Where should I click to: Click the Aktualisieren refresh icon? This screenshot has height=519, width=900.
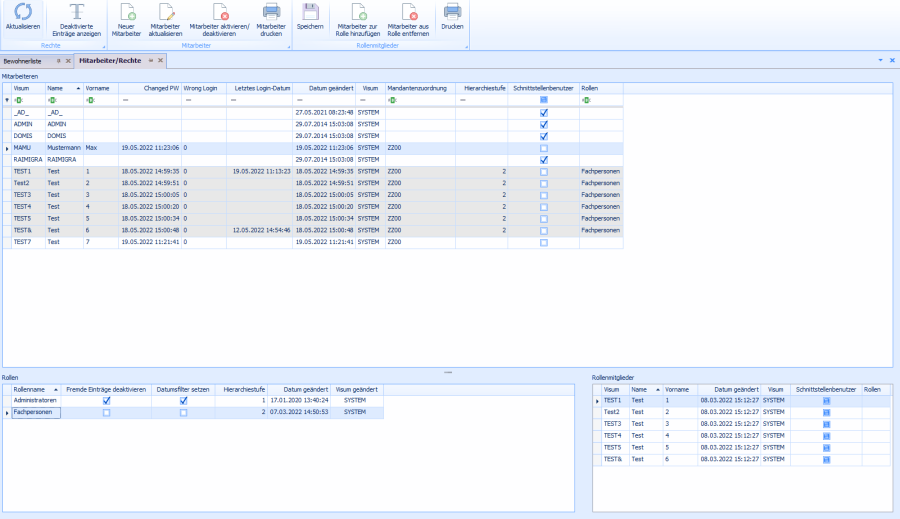(23, 12)
